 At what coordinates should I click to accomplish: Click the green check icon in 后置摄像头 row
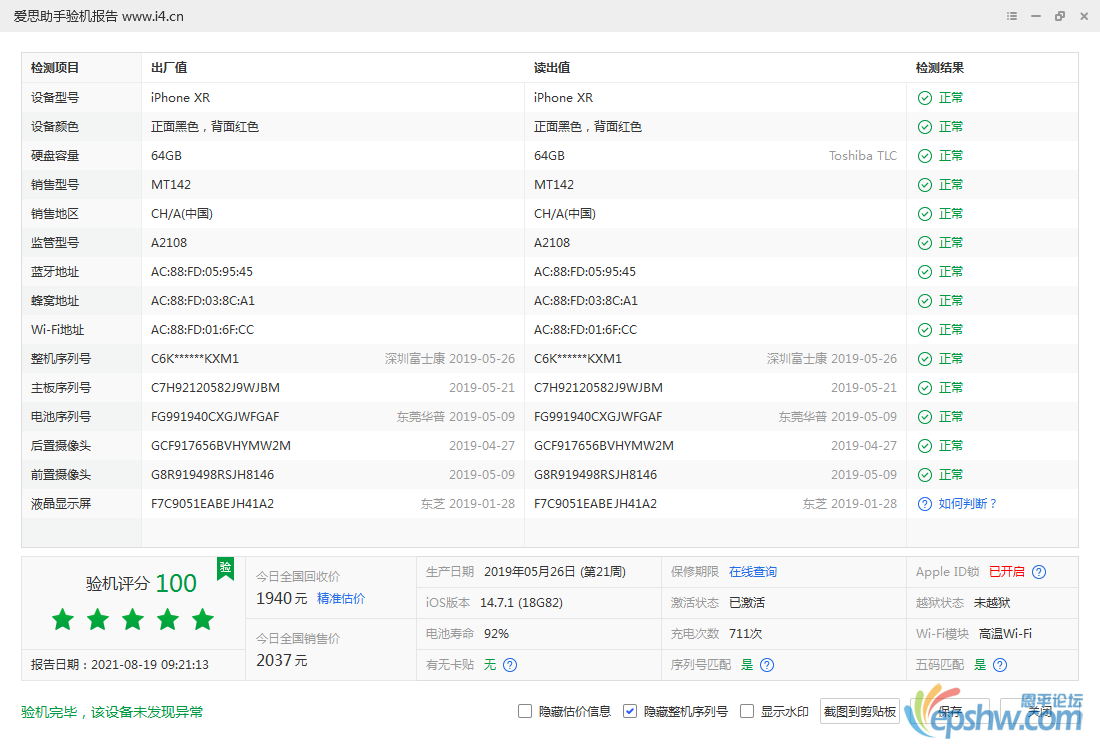coord(925,446)
